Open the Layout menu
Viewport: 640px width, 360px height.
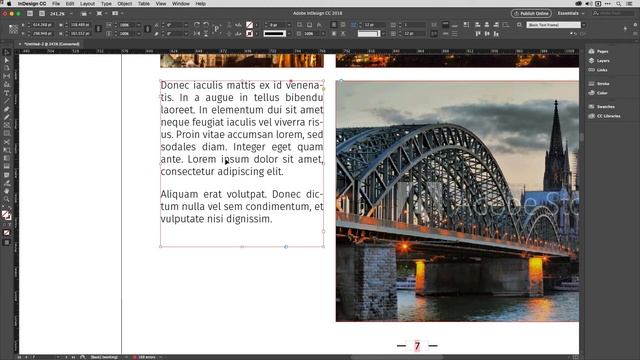coord(87,3)
